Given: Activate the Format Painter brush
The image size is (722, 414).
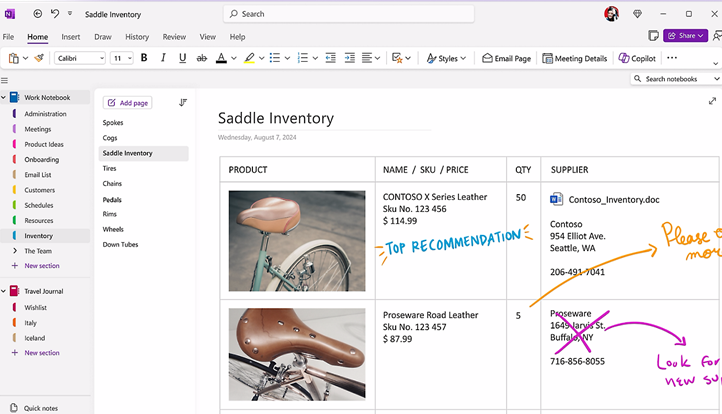Looking at the screenshot, I should (39, 58).
